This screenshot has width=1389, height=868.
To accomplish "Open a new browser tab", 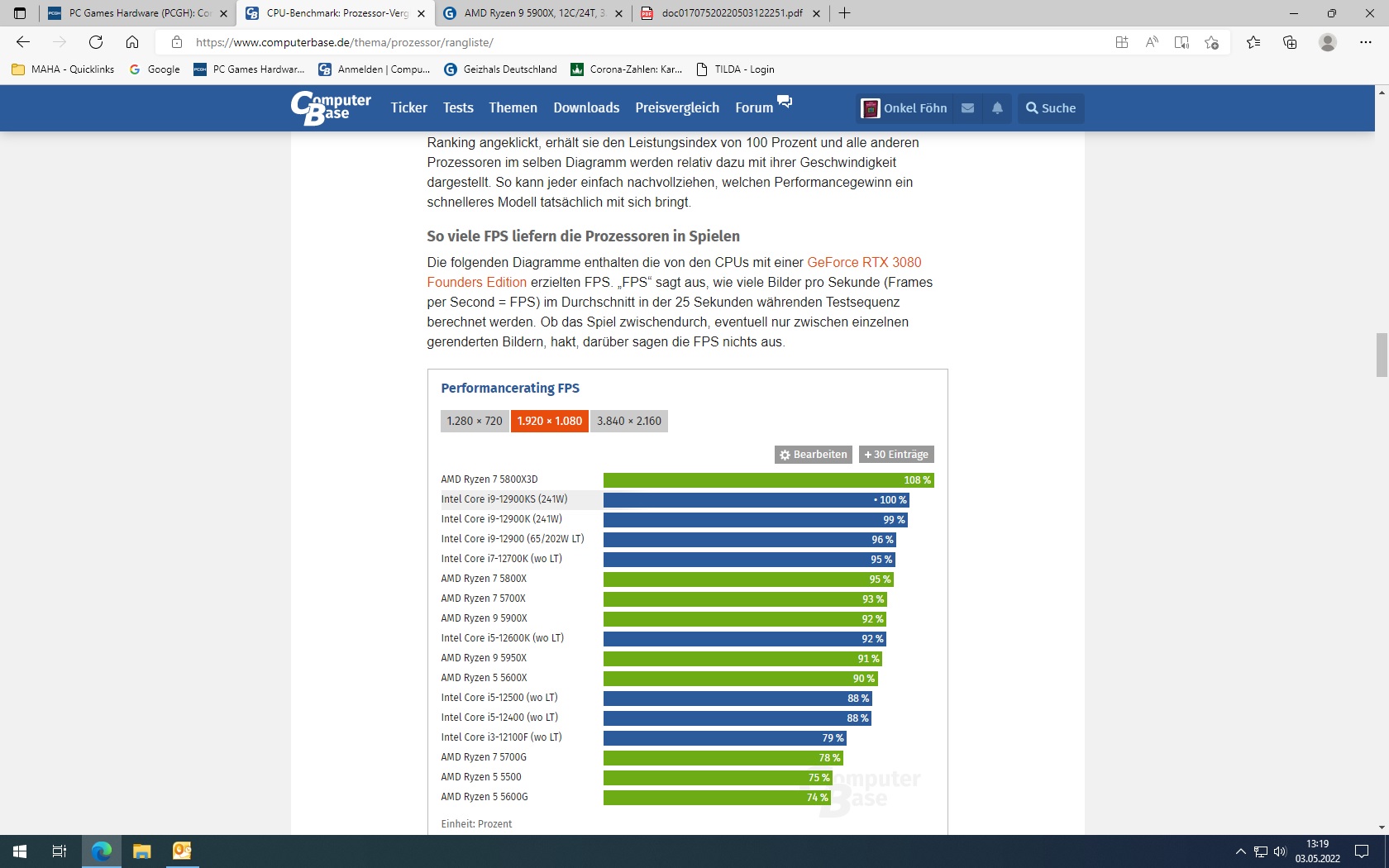I will [x=844, y=13].
